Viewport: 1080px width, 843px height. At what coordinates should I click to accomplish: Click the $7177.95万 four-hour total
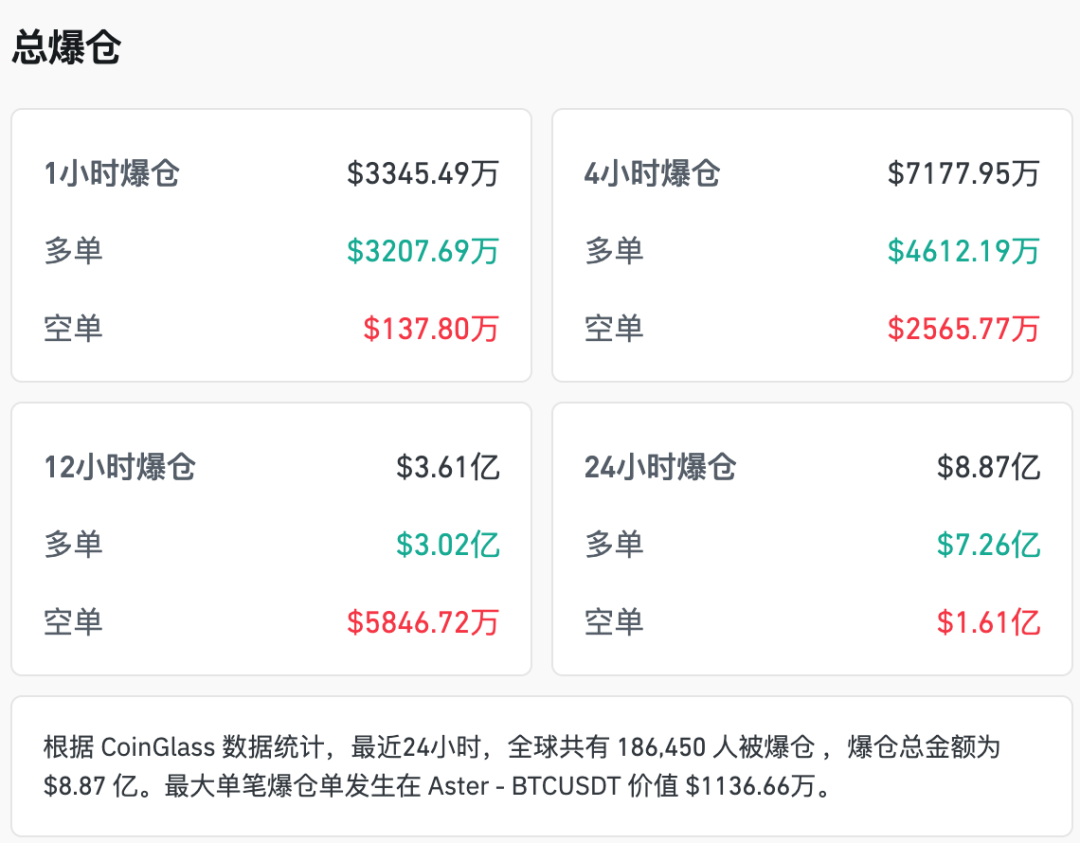[963, 174]
